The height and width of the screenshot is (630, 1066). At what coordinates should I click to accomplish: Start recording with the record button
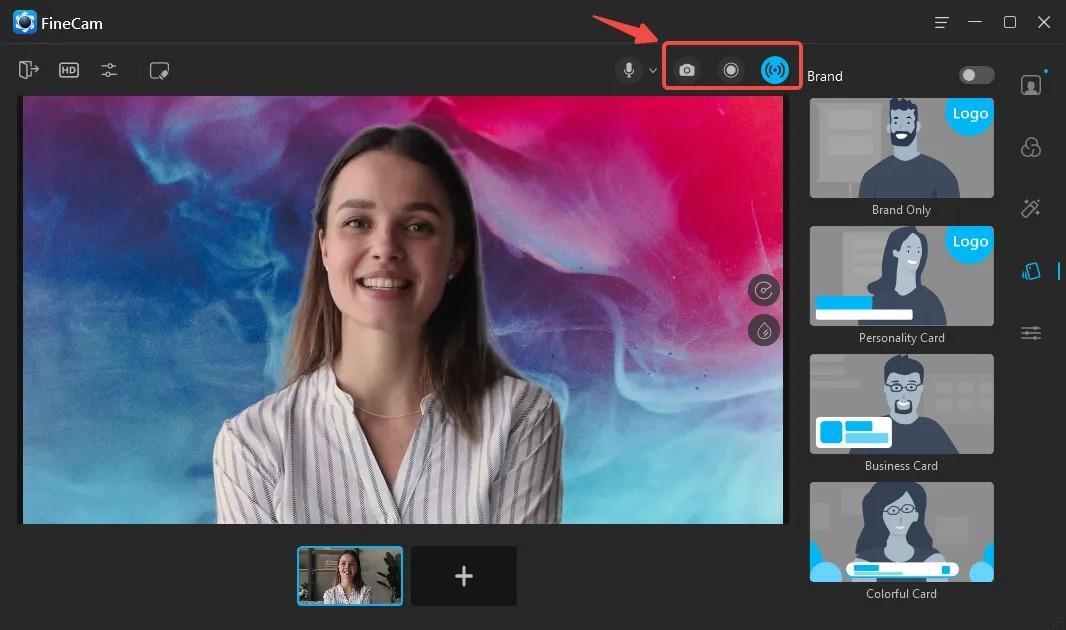click(x=731, y=70)
